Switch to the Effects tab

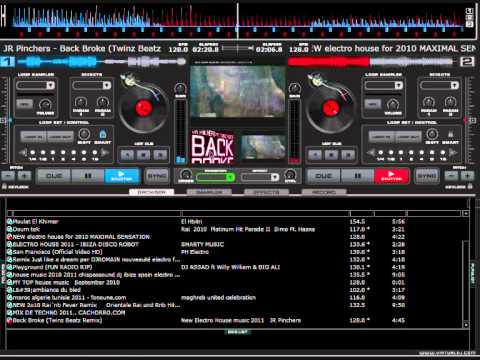coord(267,192)
